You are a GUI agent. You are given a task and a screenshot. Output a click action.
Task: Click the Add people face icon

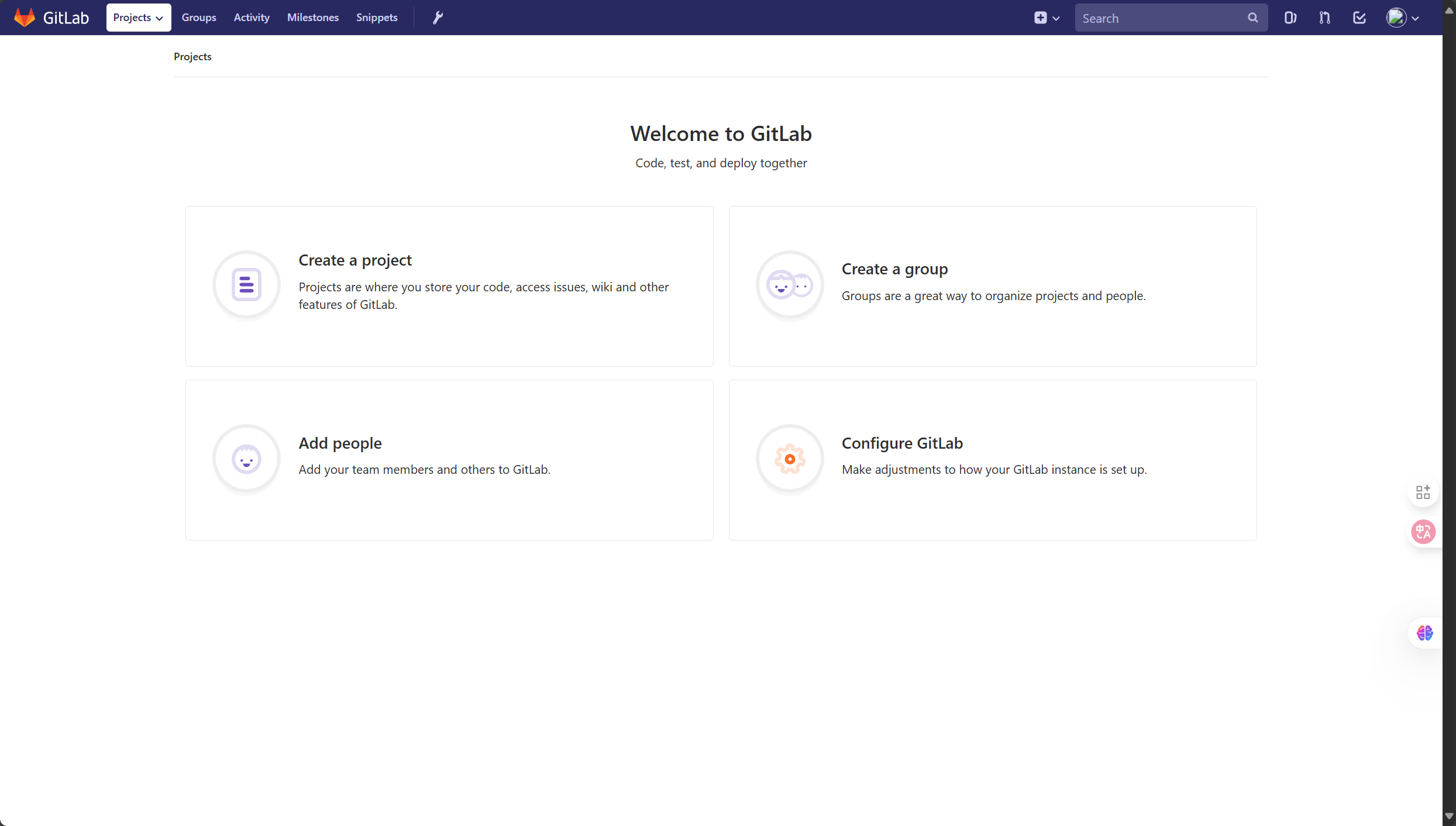(x=246, y=459)
